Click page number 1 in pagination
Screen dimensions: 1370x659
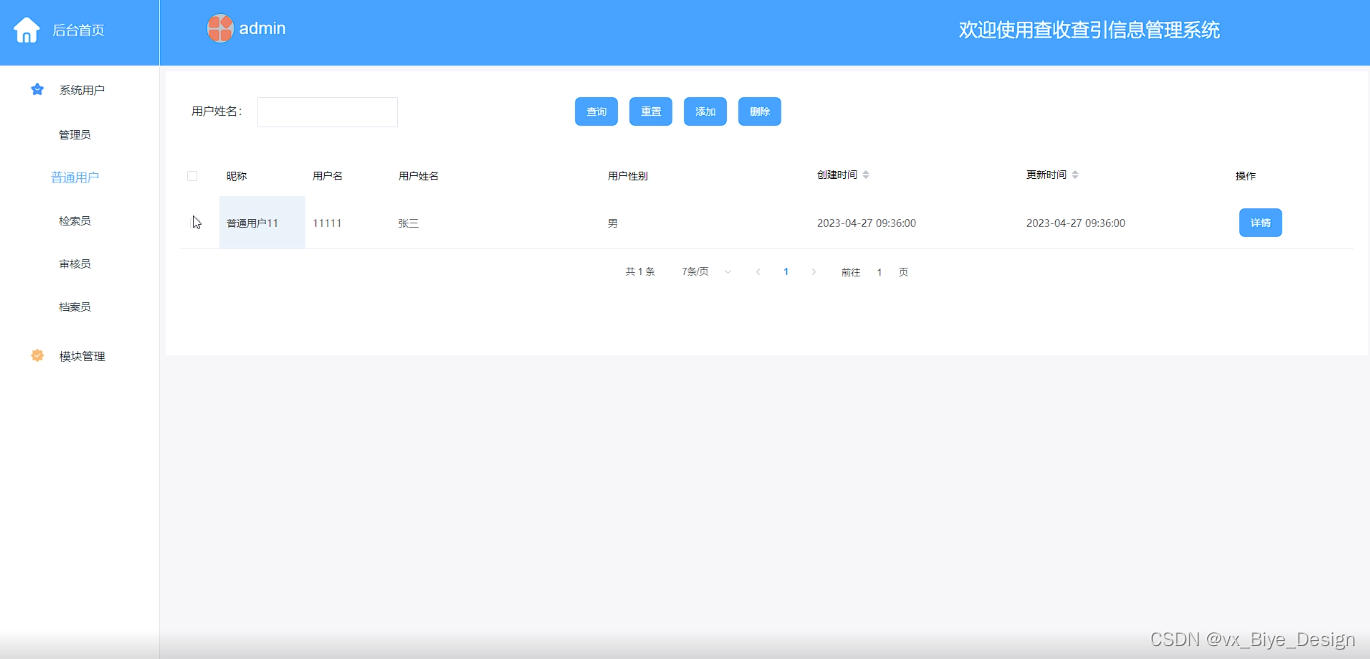pyautogui.click(x=786, y=272)
